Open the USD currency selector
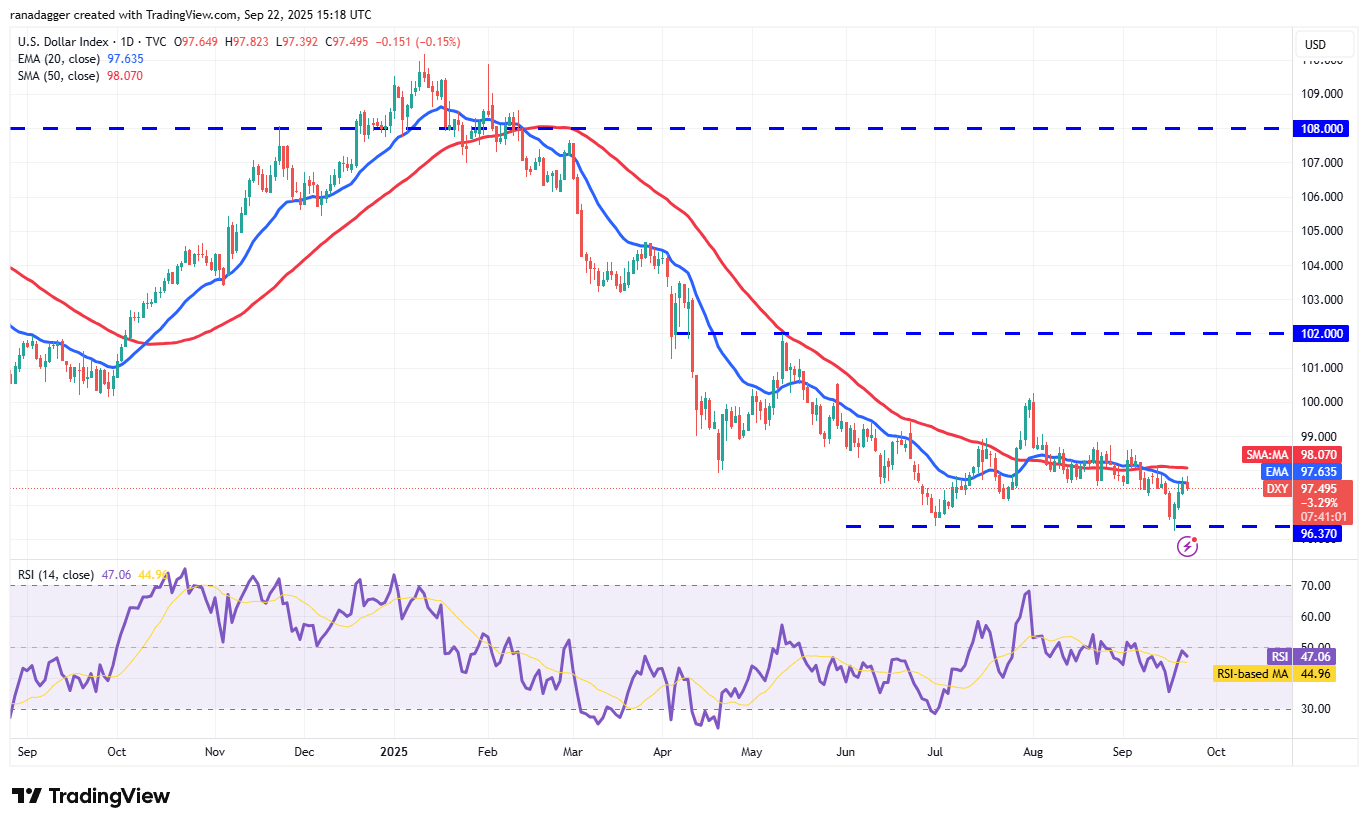The height and width of the screenshot is (826, 1368). coord(1324,44)
